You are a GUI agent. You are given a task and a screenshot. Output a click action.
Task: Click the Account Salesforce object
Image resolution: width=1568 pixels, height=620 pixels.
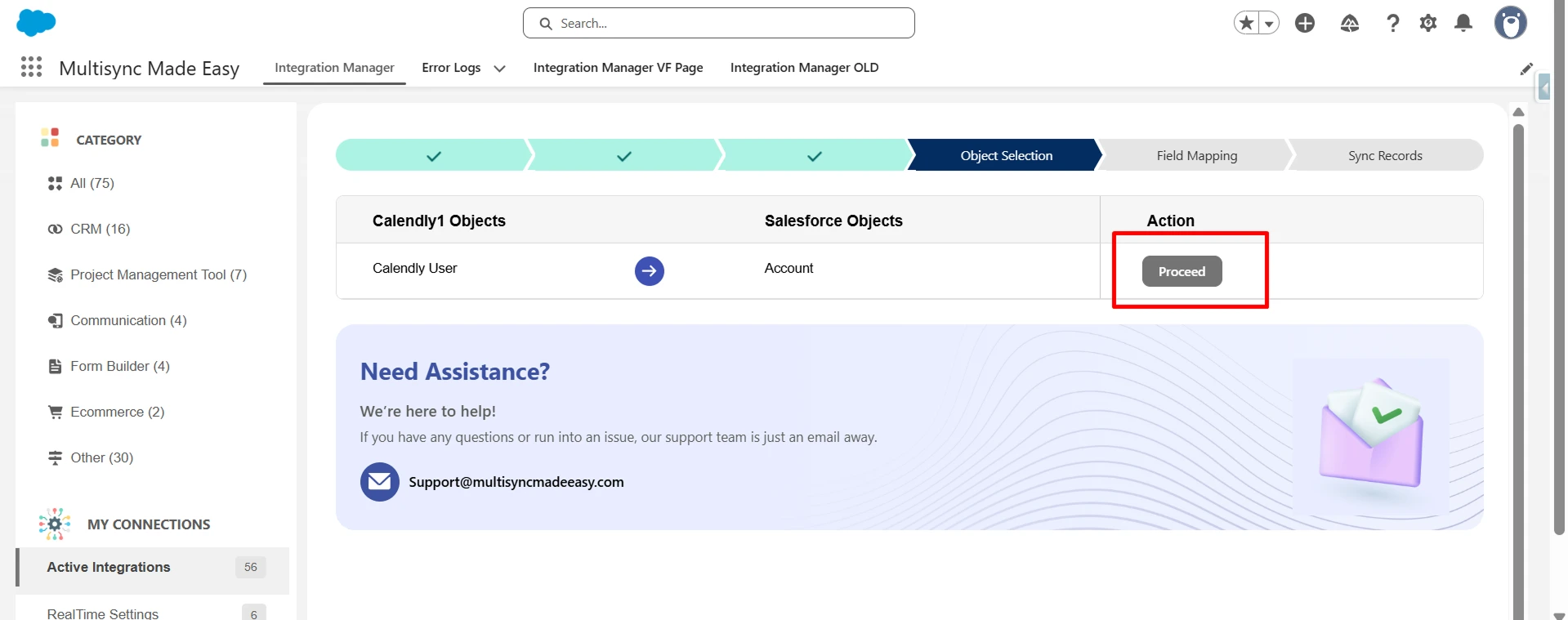(x=788, y=268)
